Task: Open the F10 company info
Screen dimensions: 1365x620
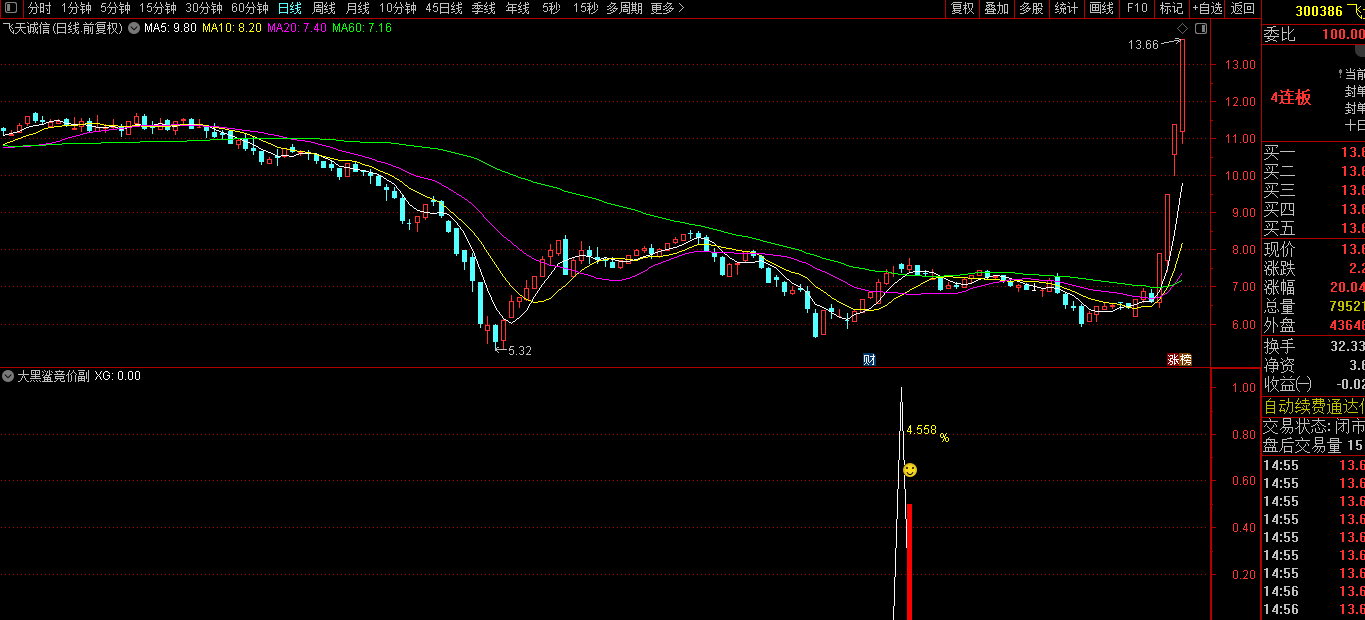Action: tap(1137, 8)
